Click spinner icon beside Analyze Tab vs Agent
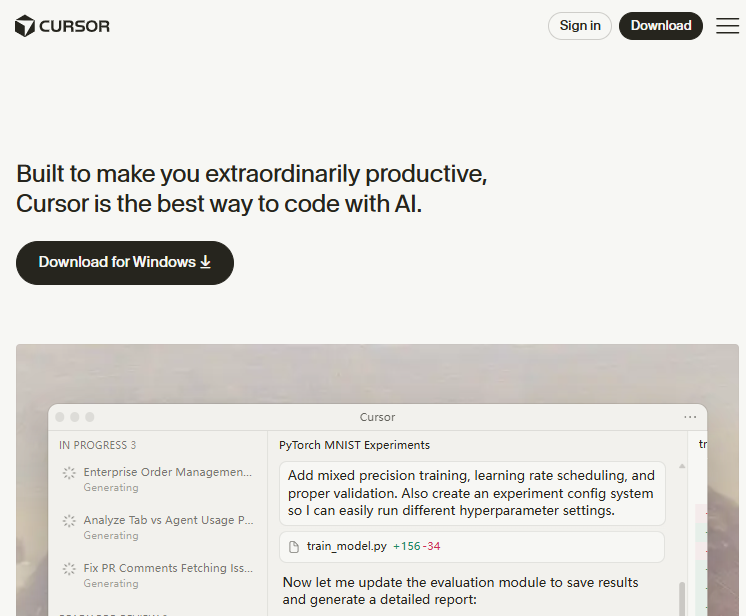 pyautogui.click(x=69, y=521)
